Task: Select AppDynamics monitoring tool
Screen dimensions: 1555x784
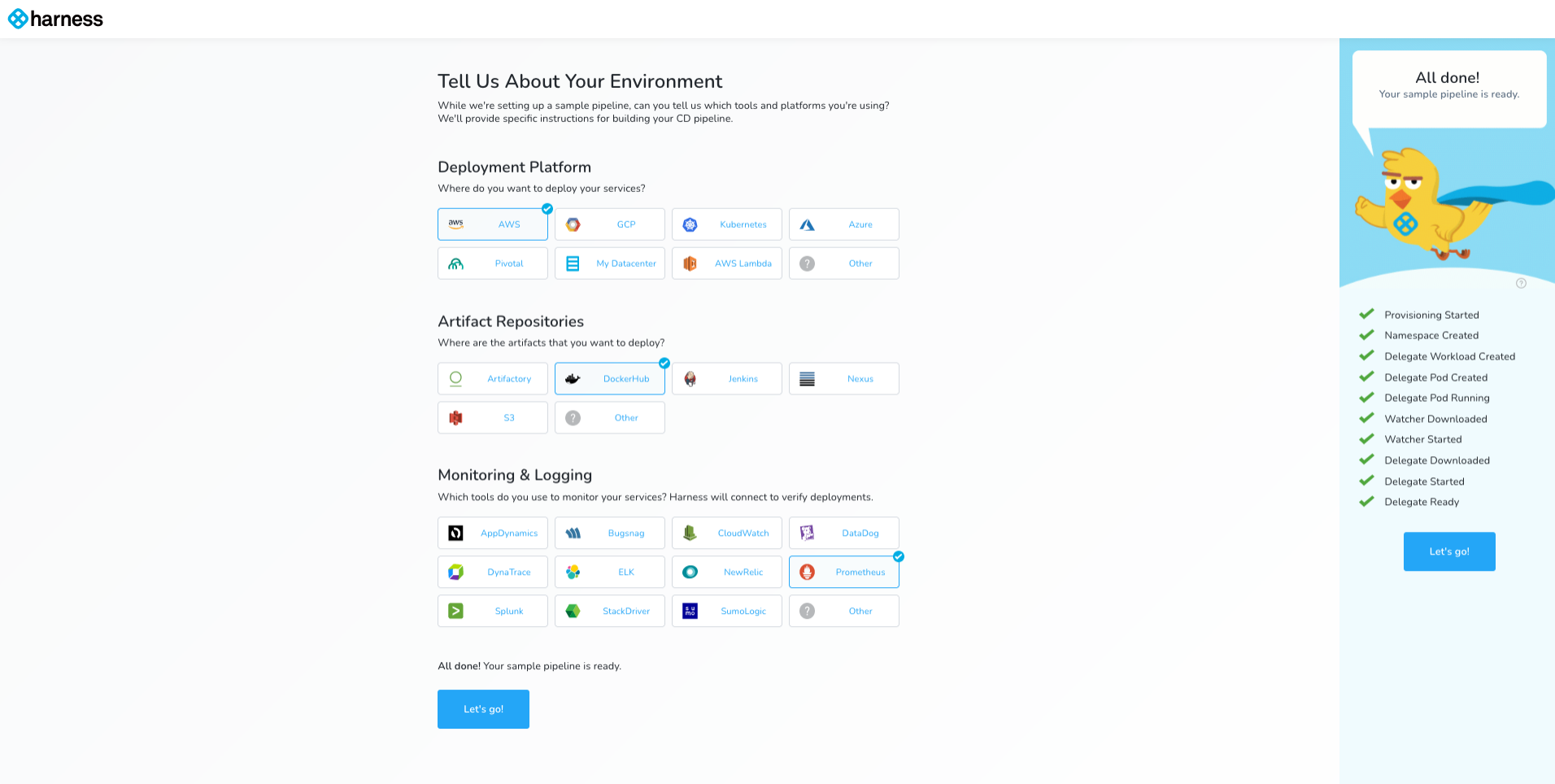Action: point(493,534)
